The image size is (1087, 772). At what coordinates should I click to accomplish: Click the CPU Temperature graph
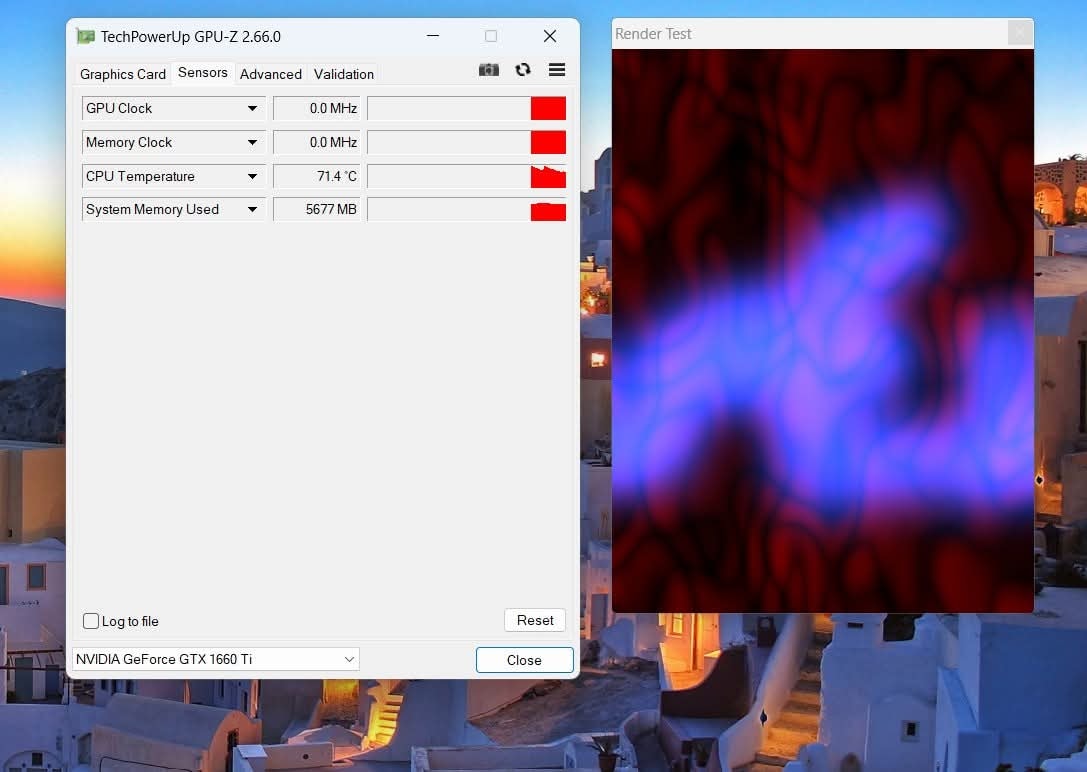[467, 176]
